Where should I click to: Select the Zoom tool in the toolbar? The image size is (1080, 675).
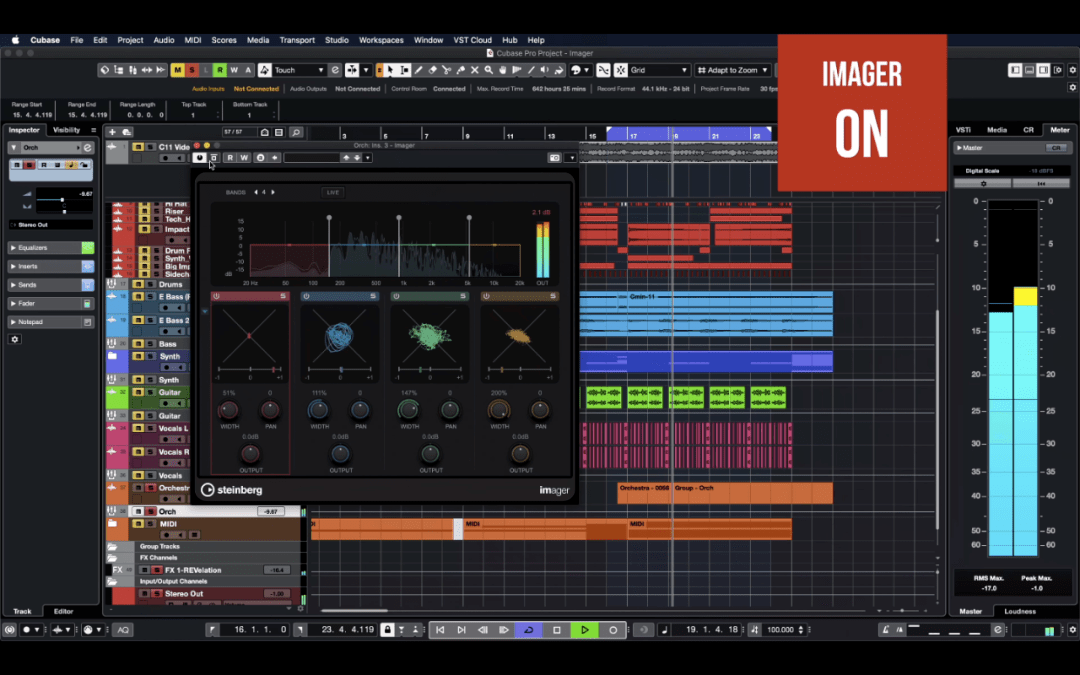(x=489, y=70)
